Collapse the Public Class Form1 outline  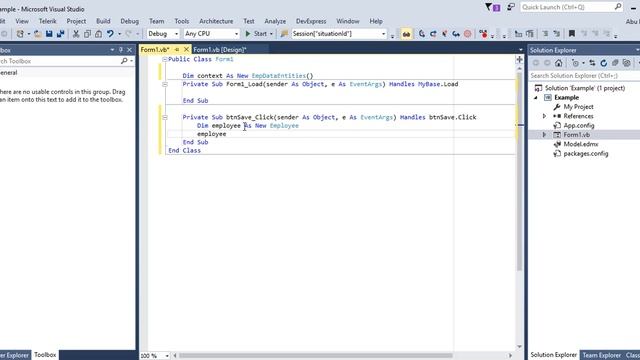pyautogui.click(x=165, y=59)
